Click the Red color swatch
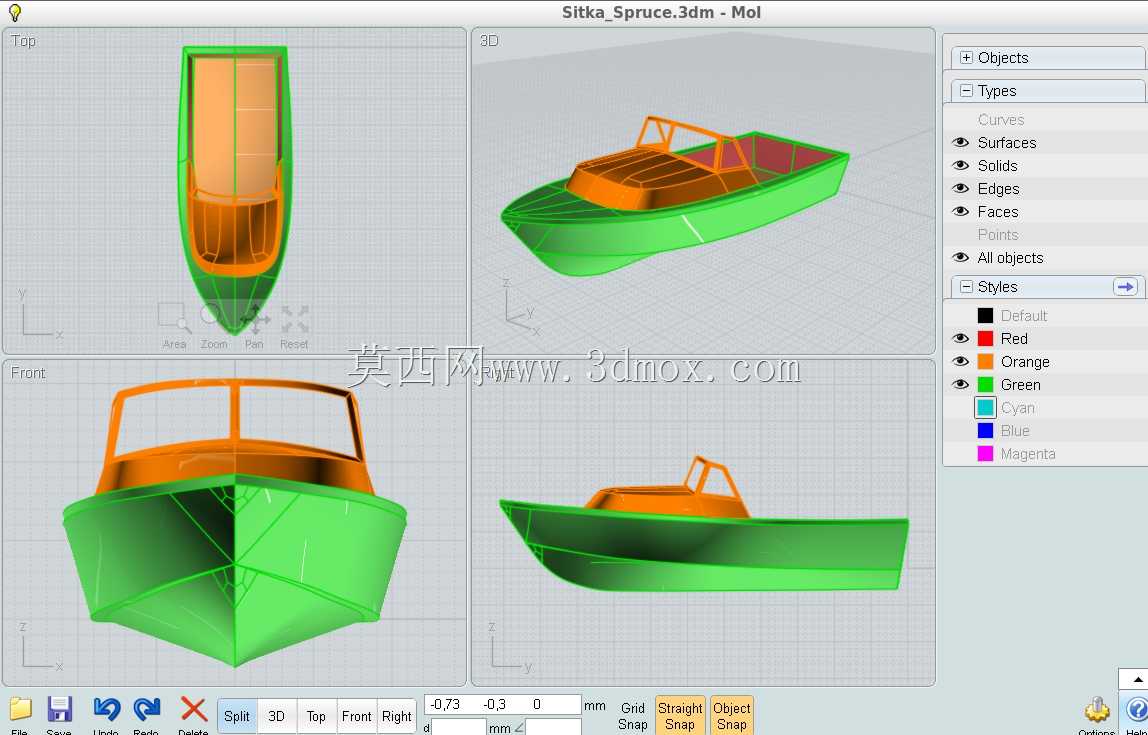Image resolution: width=1148 pixels, height=735 pixels. [985, 338]
